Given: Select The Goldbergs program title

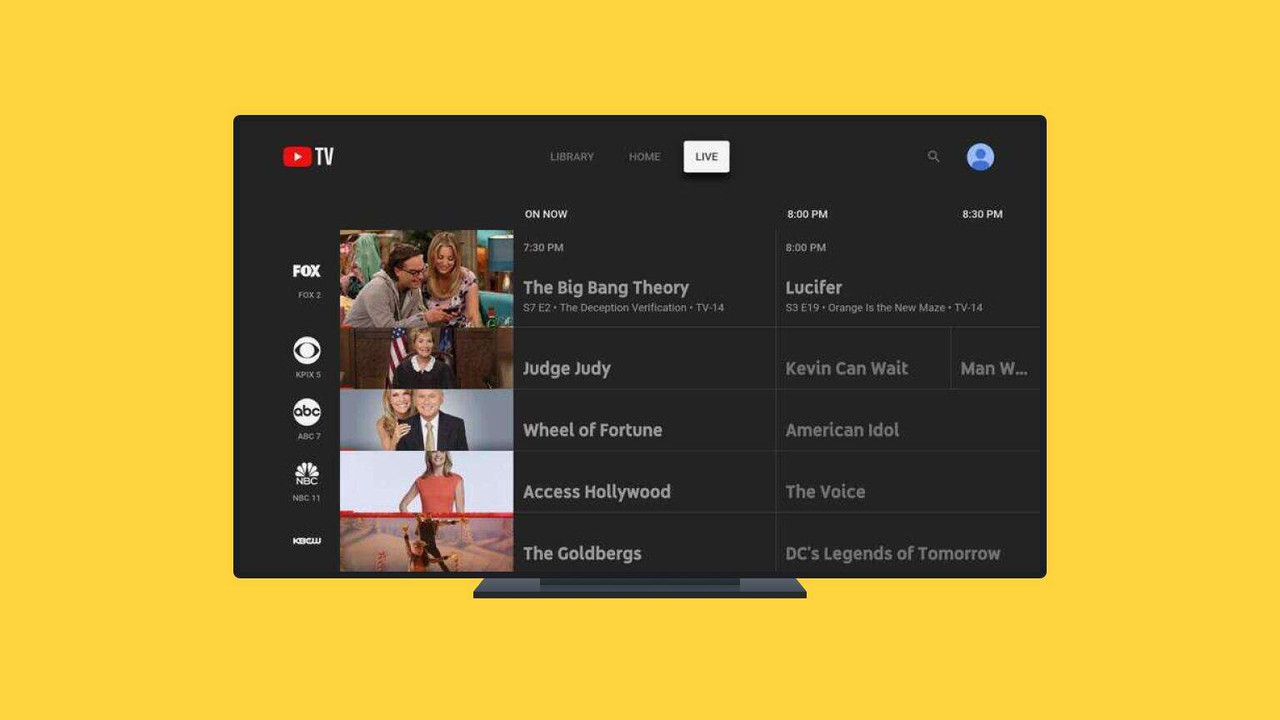Looking at the screenshot, I should coord(582,554).
